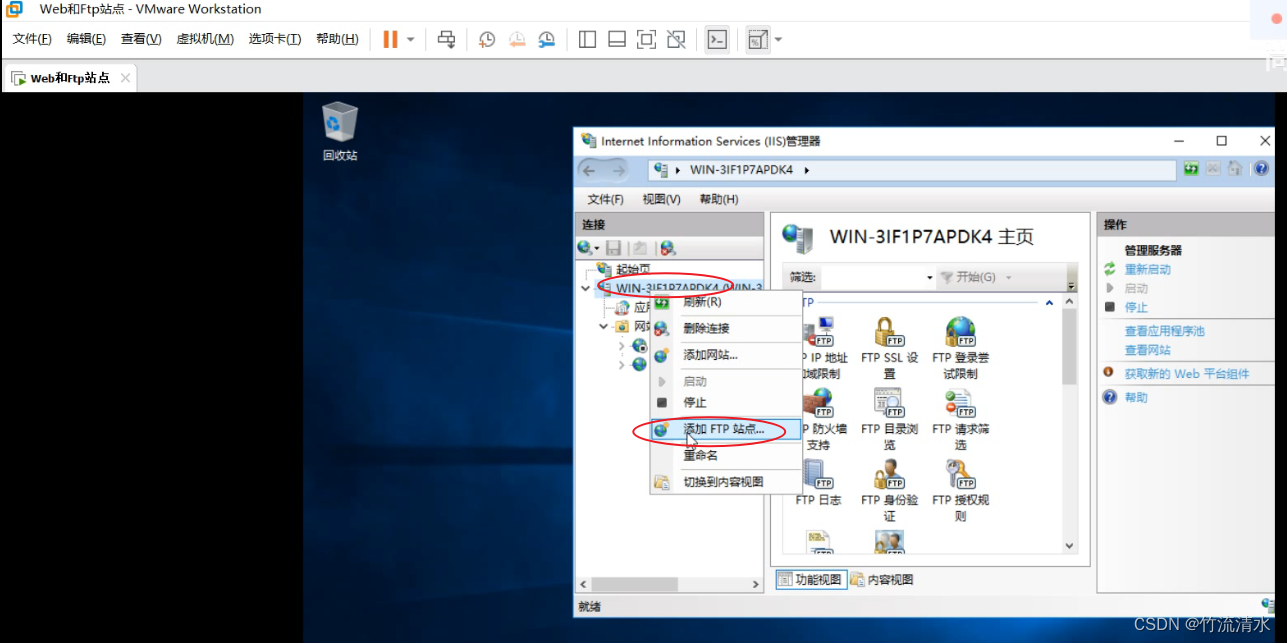Click the blue help icon in IIS address bar

[1261, 169]
